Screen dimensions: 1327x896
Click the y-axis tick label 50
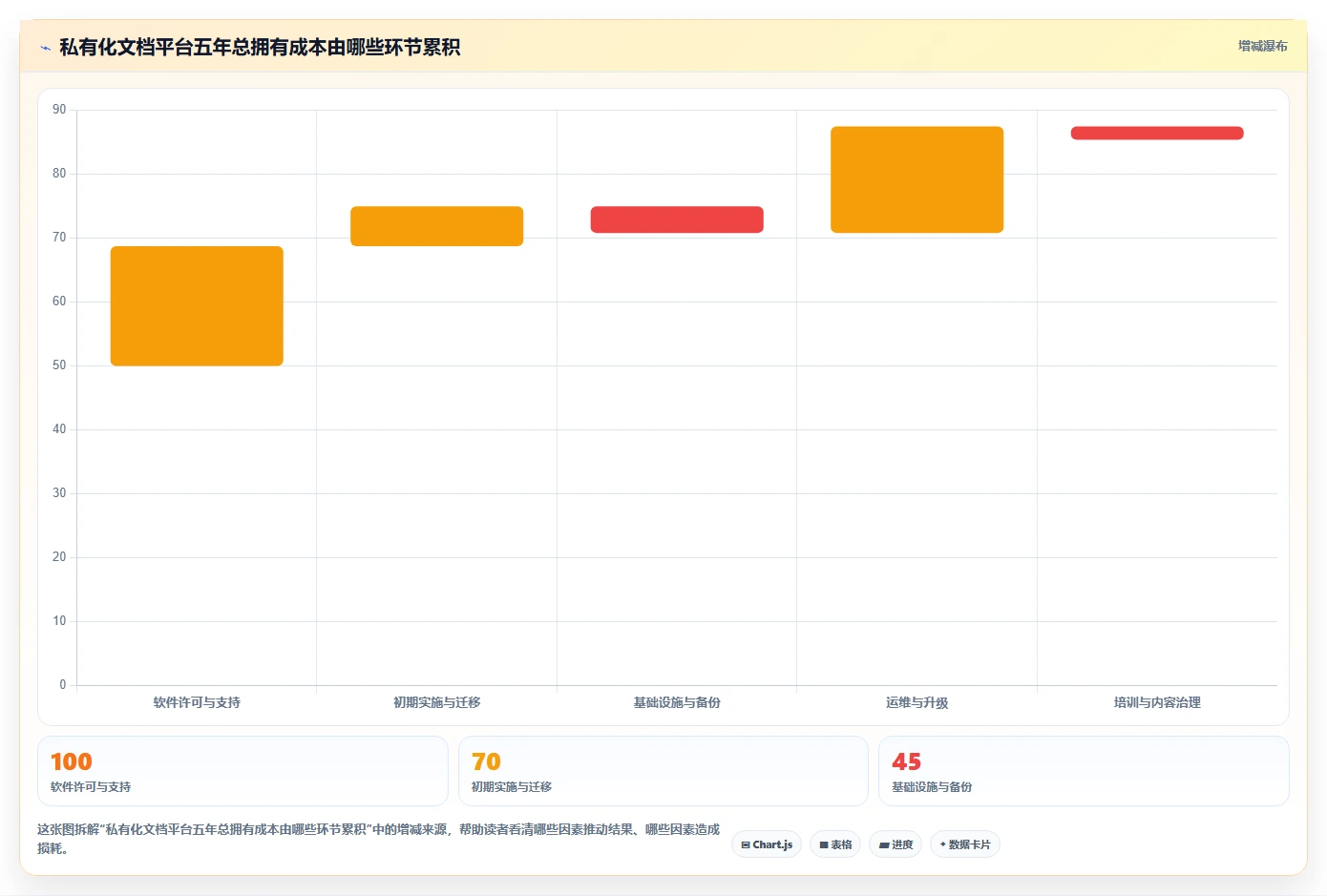[x=59, y=365]
